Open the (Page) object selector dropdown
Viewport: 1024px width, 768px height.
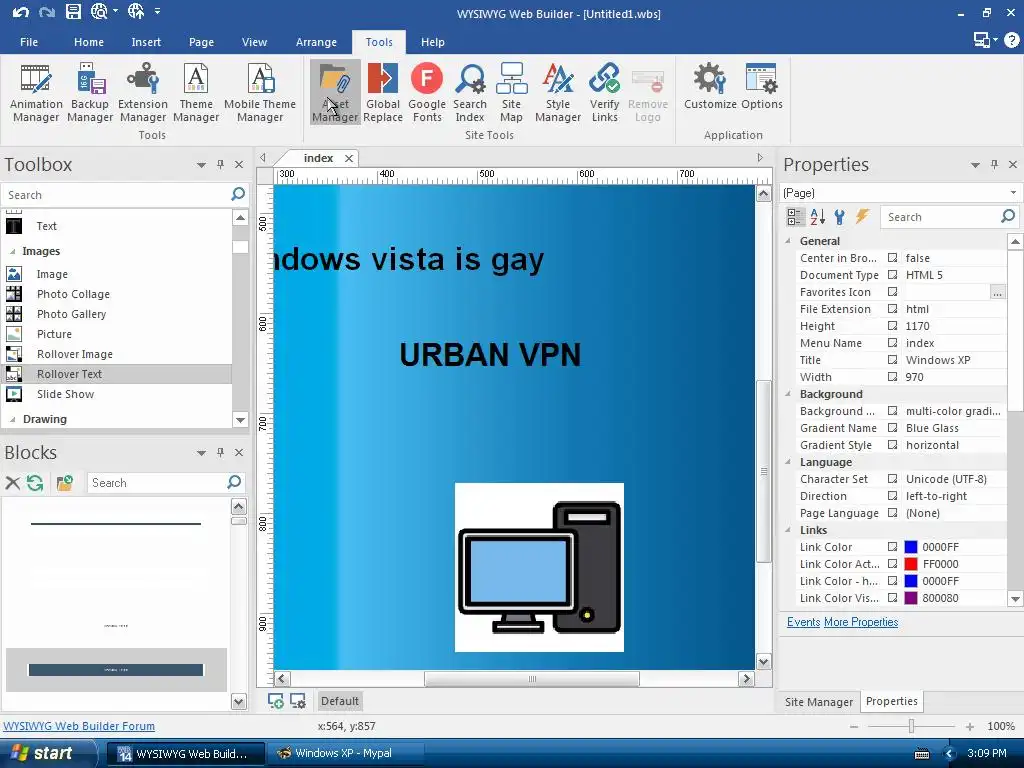(1013, 193)
